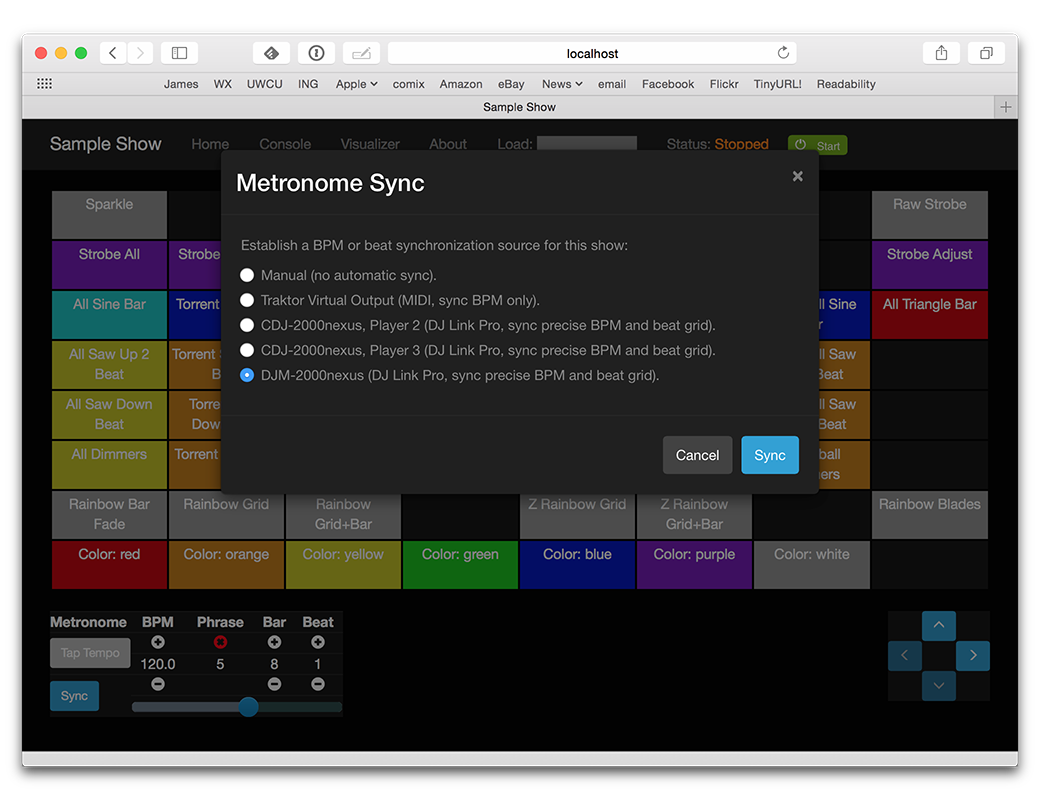Click the green Start button
1040x800 pixels.
(x=817, y=145)
